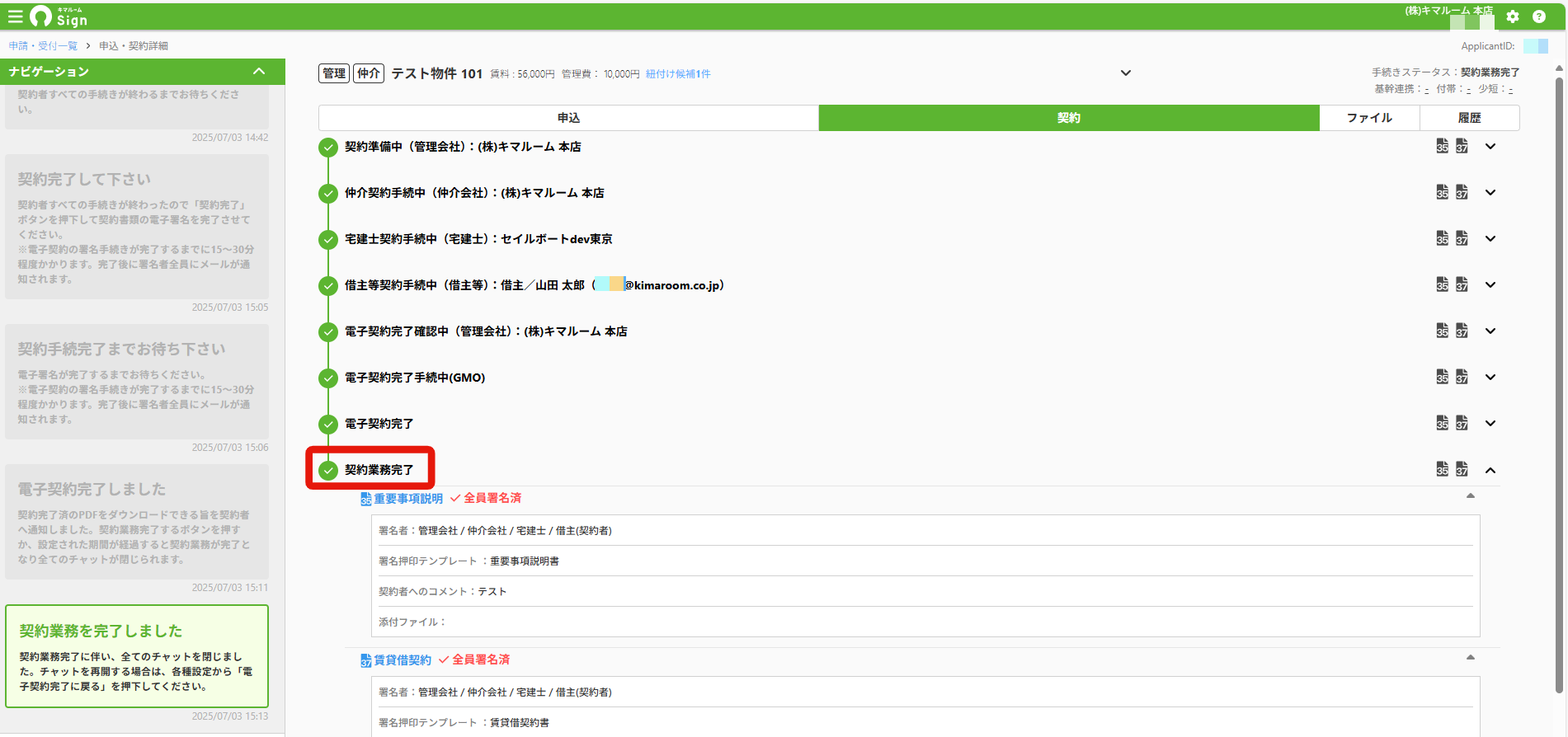
Task: Click the 紐付け候補1件 link
Action: [x=678, y=74]
